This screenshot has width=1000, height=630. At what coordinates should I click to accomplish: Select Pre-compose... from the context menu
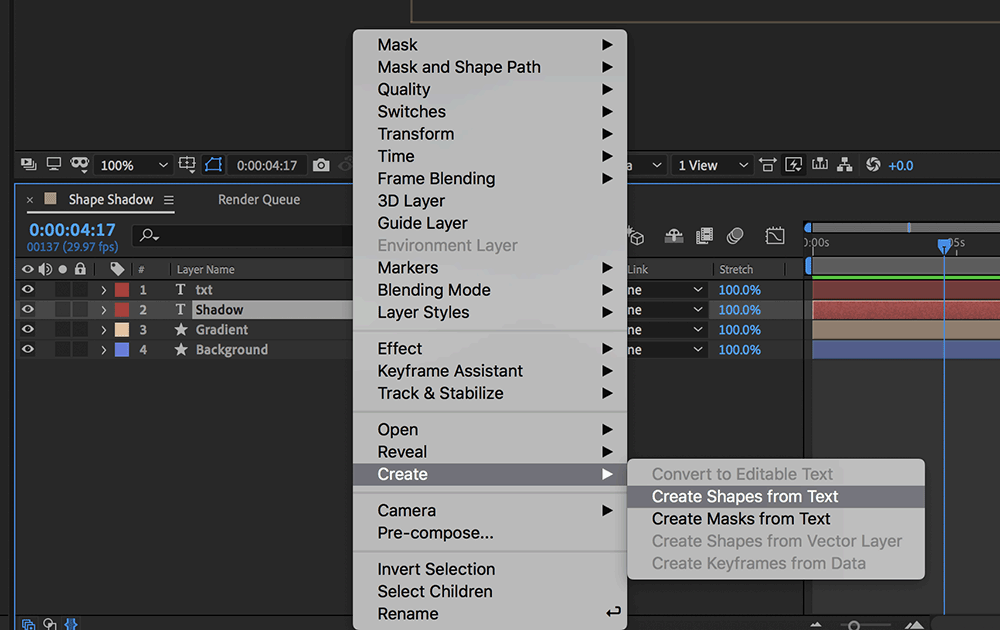tap(435, 533)
